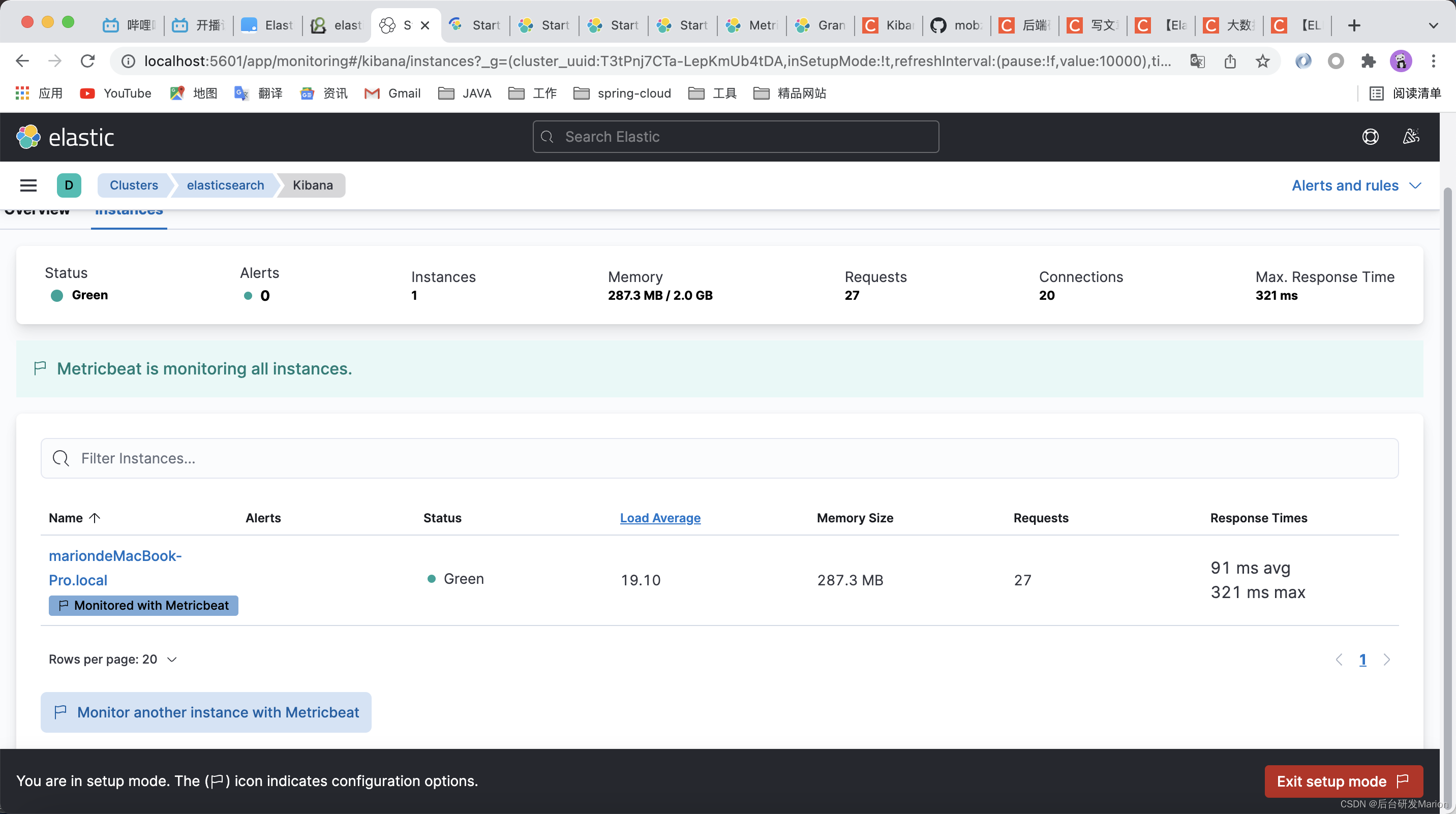
Task: Open the newsfeed celebration icon
Action: coord(1411,137)
